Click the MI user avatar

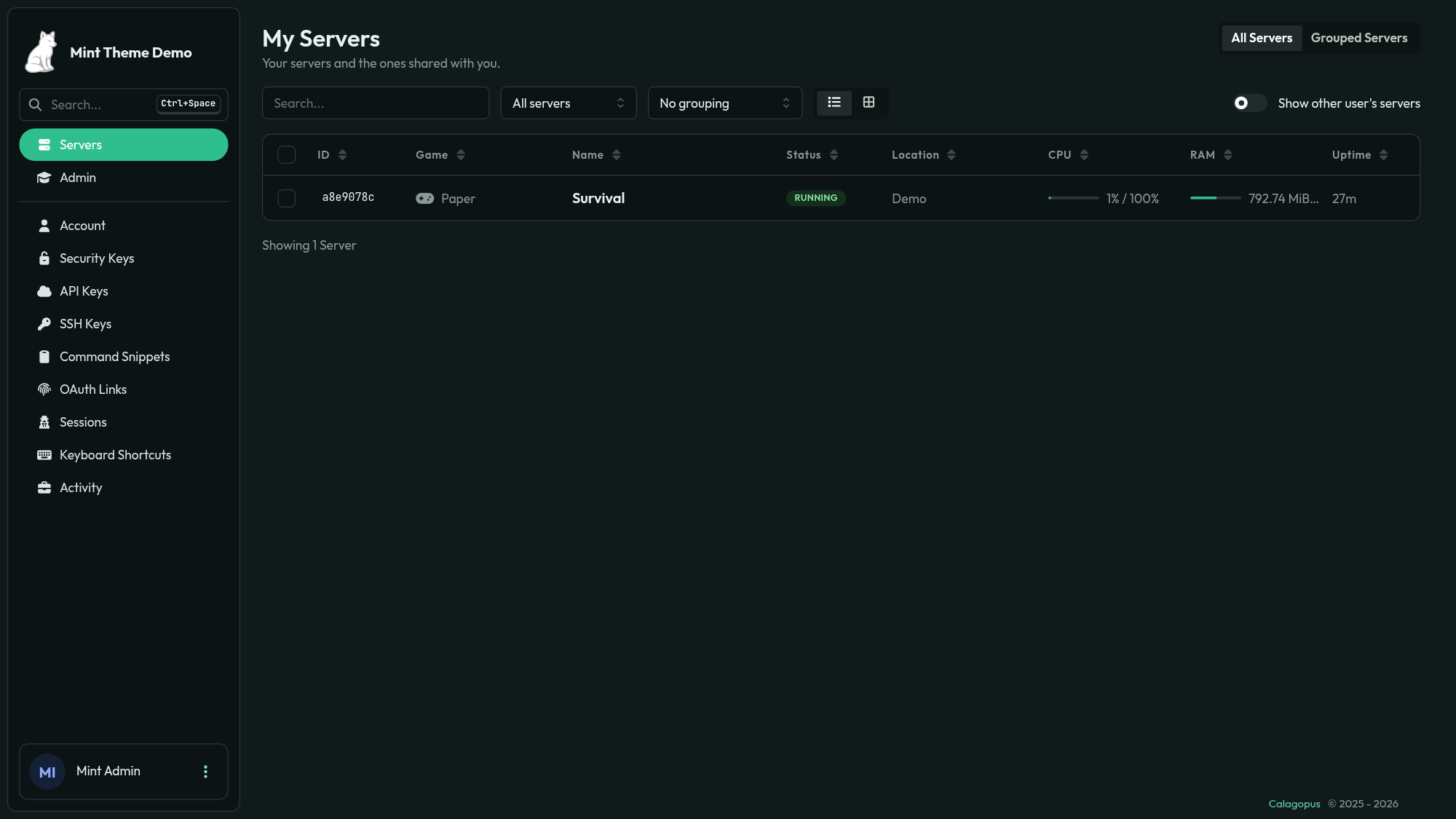pyautogui.click(x=47, y=772)
